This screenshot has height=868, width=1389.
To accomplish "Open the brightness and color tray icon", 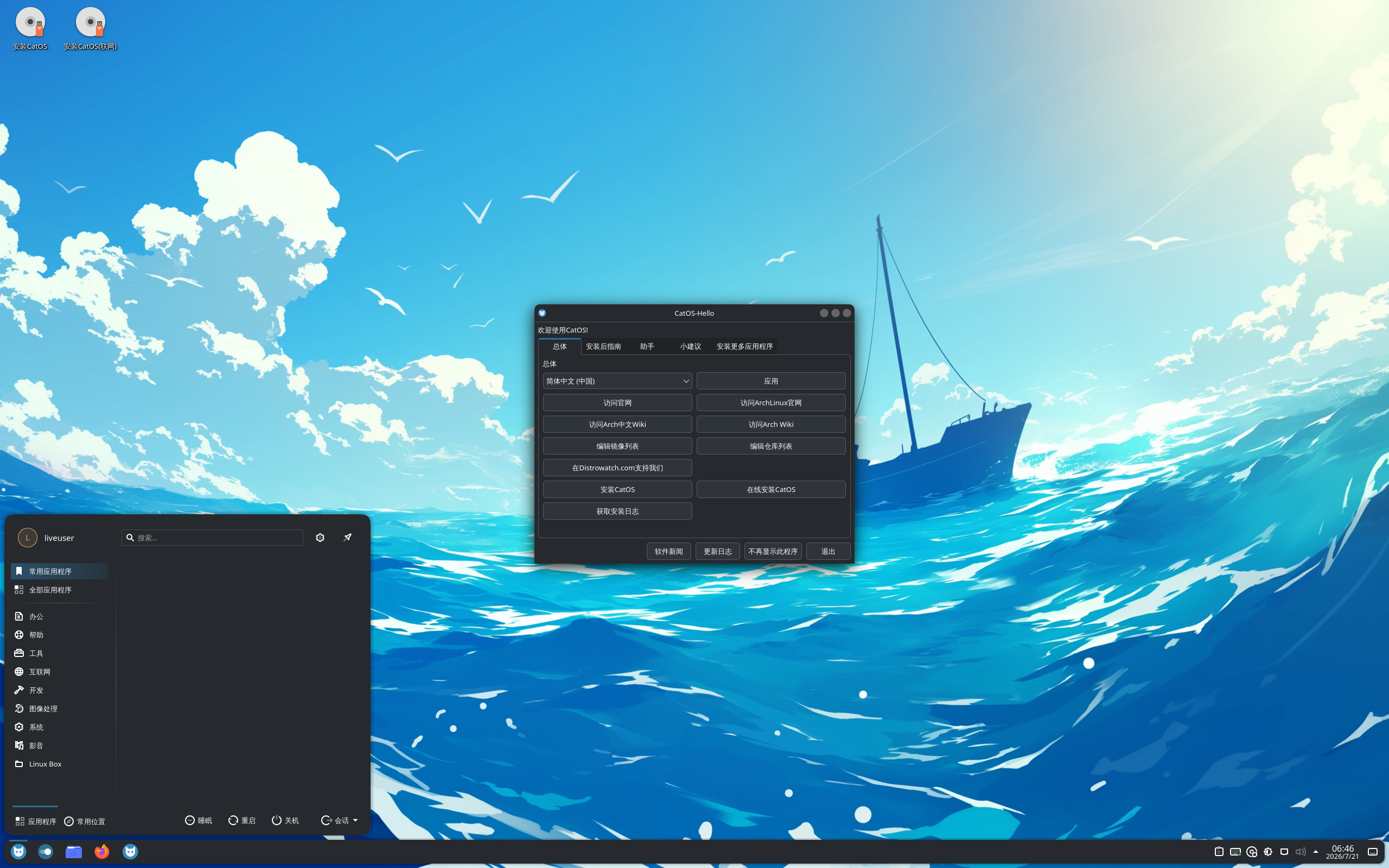I will tap(1268, 852).
